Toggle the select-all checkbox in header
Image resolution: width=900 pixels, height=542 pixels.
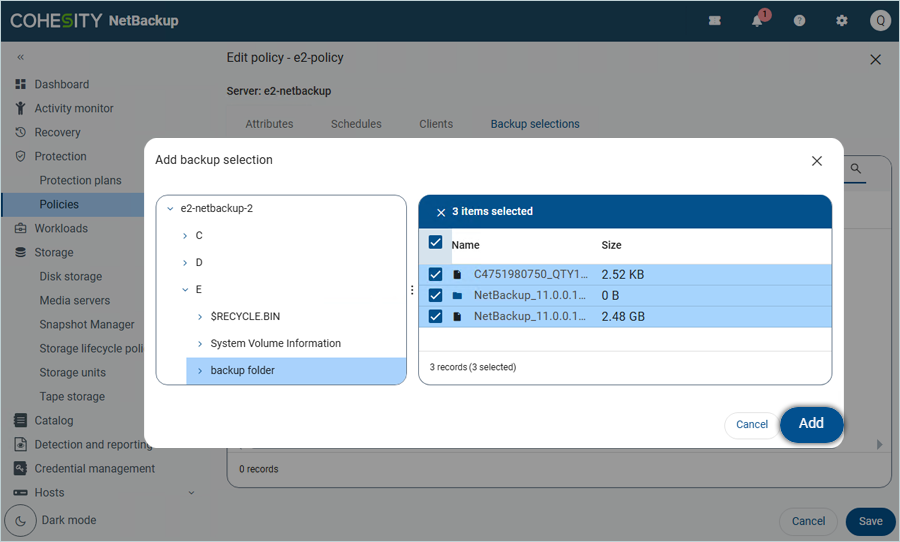(x=435, y=243)
